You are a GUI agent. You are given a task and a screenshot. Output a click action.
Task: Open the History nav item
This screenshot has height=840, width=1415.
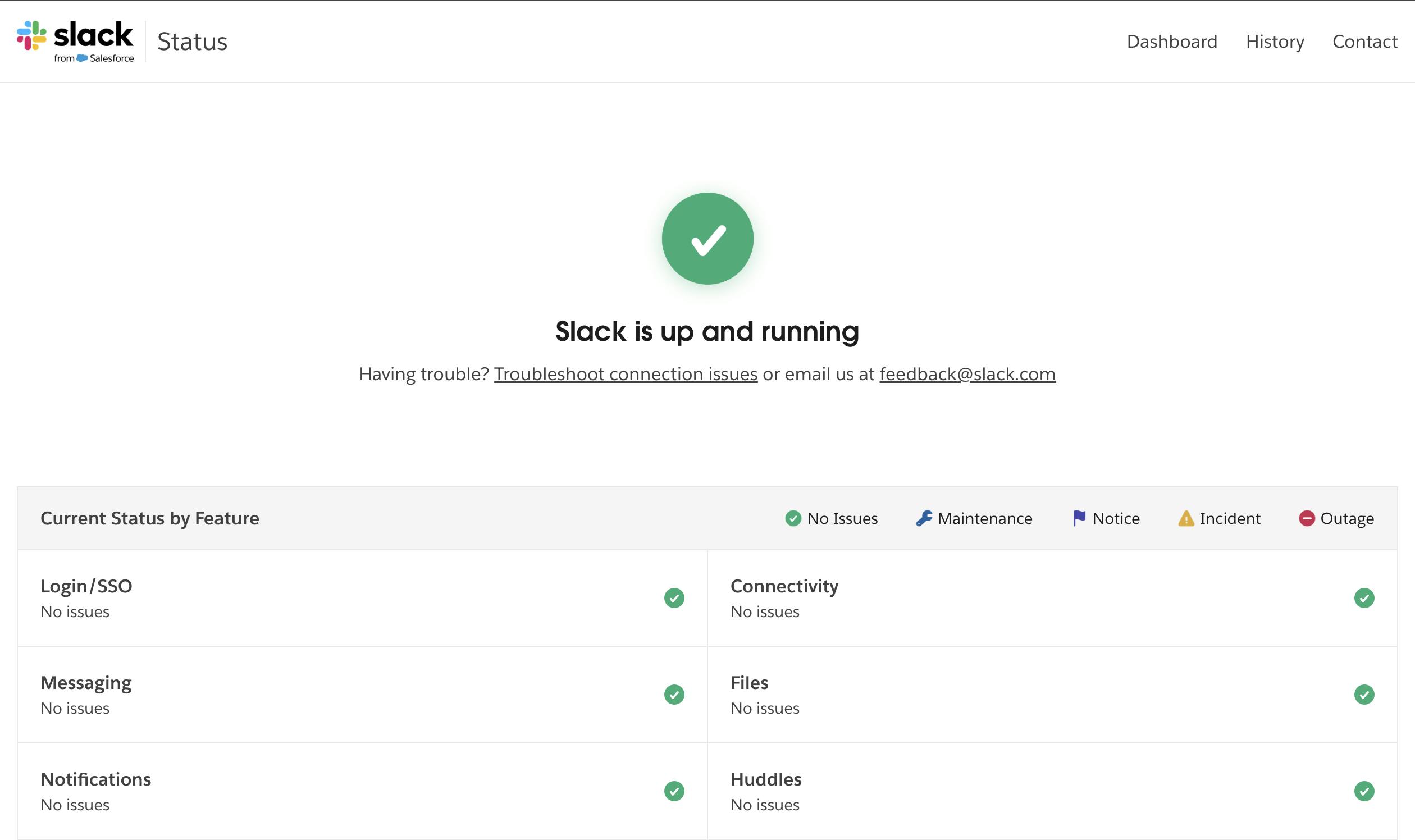click(x=1275, y=42)
